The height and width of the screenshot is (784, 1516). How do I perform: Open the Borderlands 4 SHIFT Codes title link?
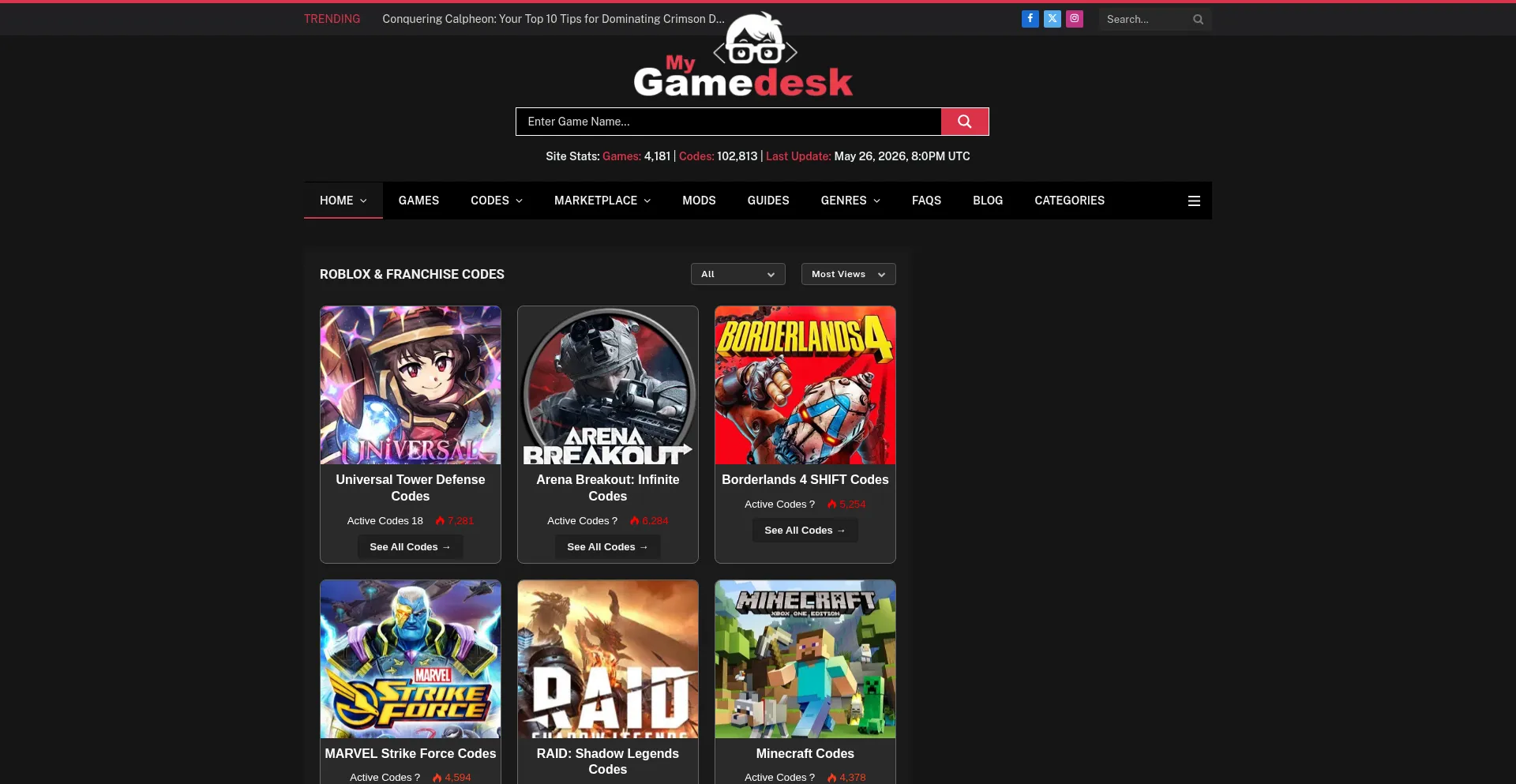[x=805, y=480]
